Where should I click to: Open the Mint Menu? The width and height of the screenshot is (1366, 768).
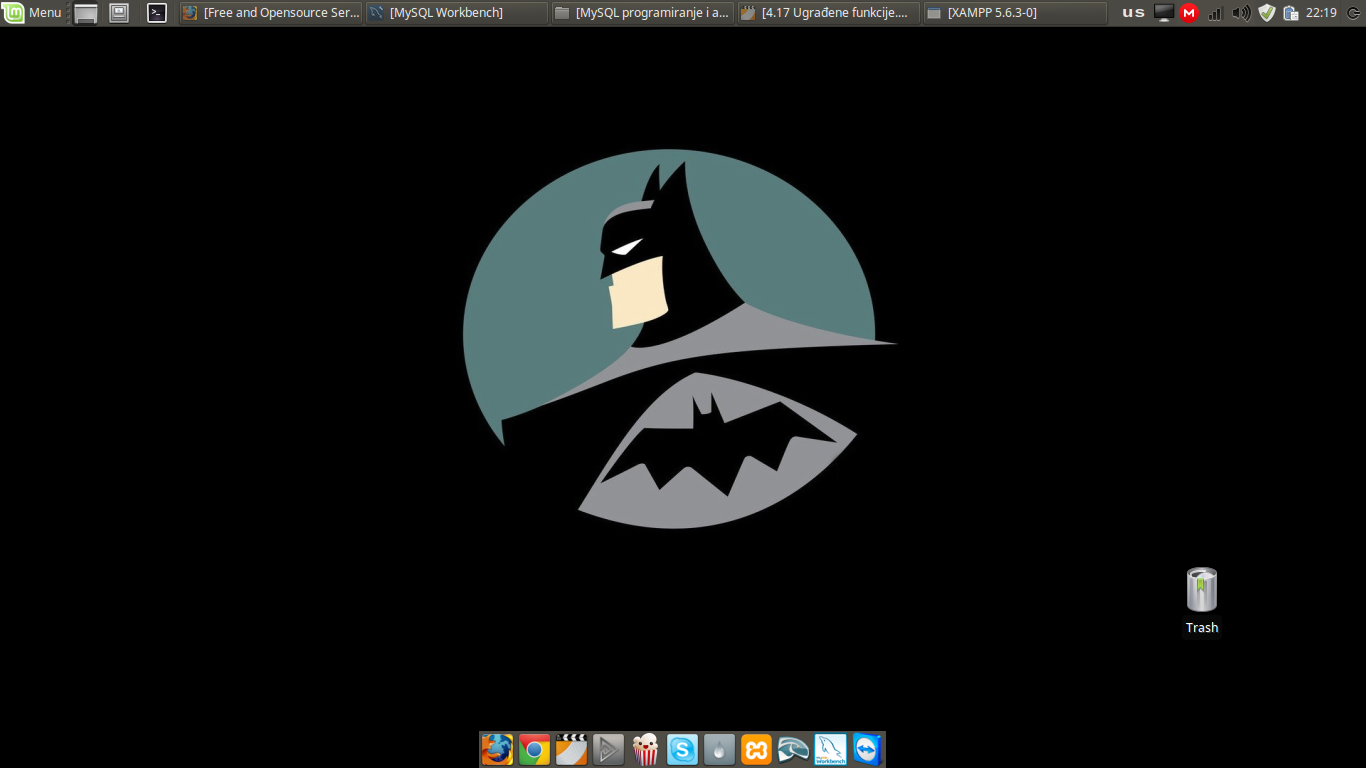coord(33,13)
